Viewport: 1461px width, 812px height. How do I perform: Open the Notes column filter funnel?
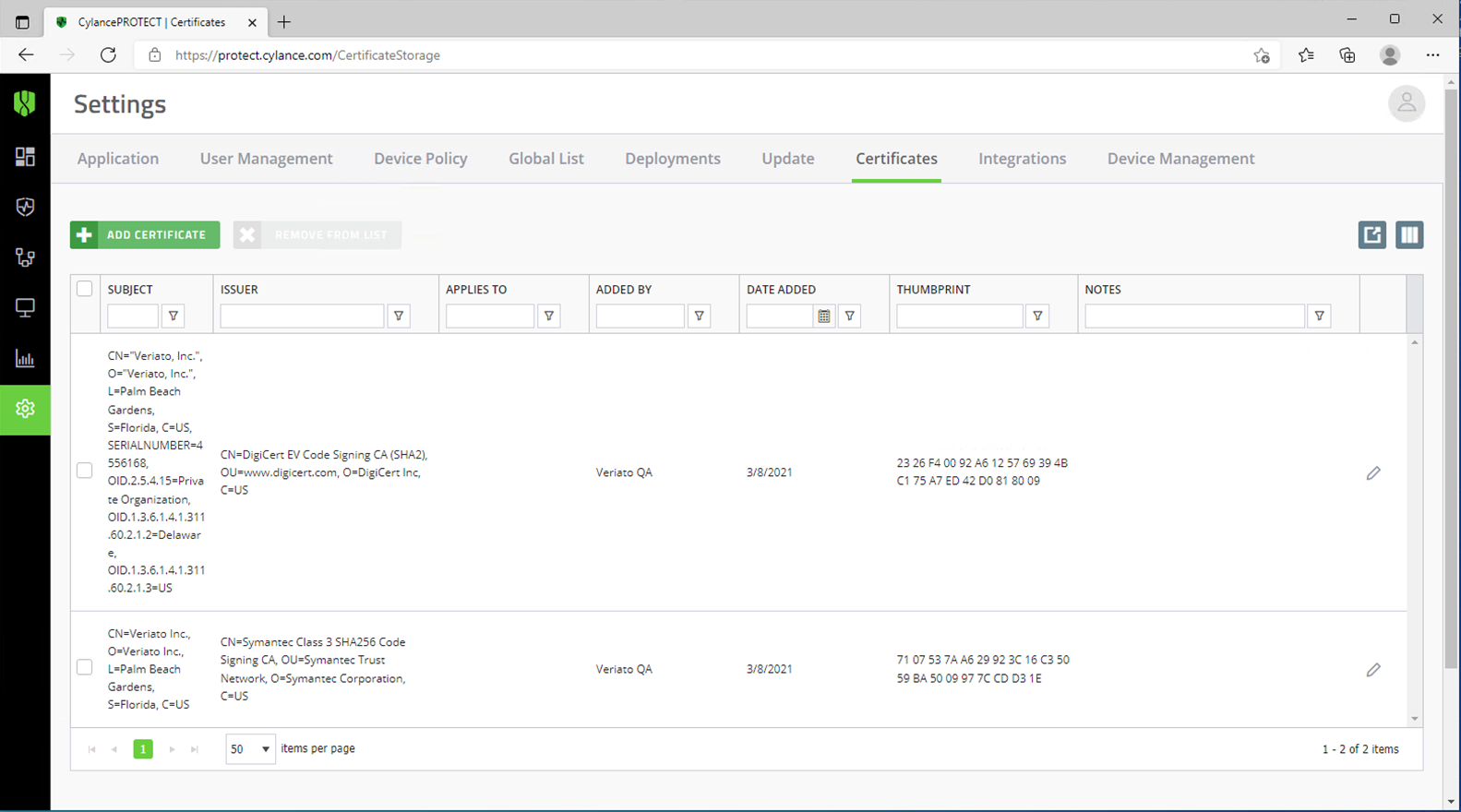(x=1320, y=316)
